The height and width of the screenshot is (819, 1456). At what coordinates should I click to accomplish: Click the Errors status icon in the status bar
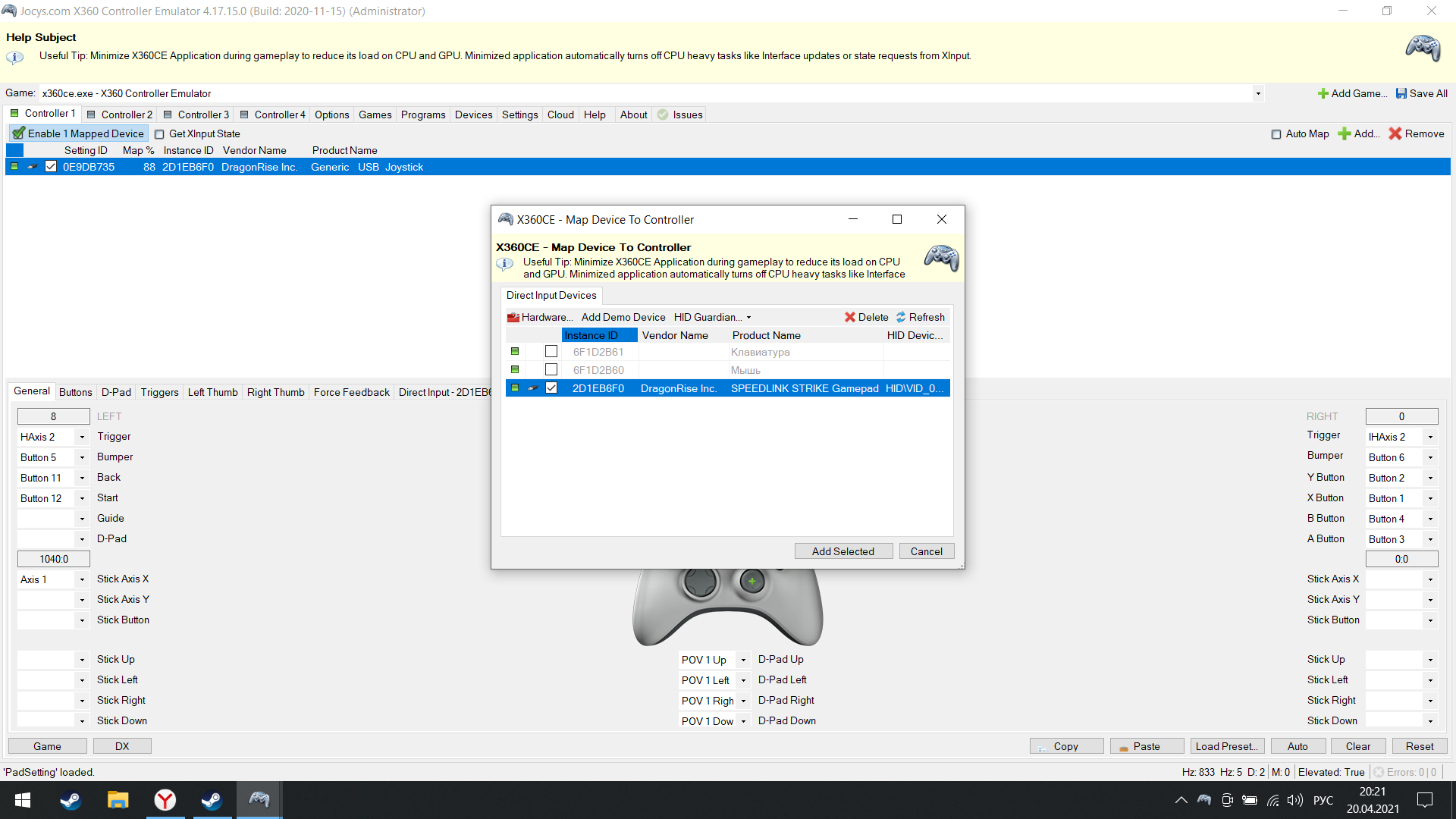point(1379,772)
